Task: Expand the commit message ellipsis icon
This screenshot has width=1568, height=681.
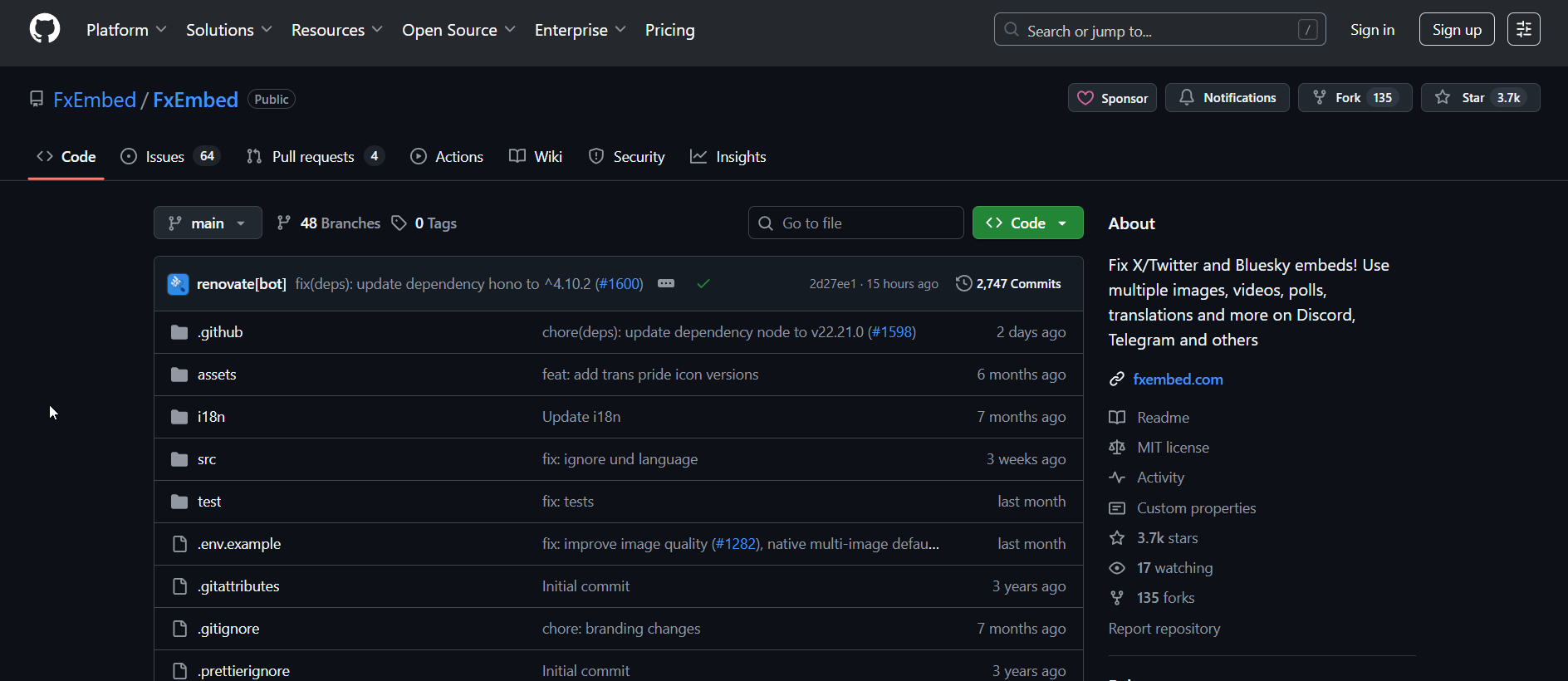Action: [666, 284]
